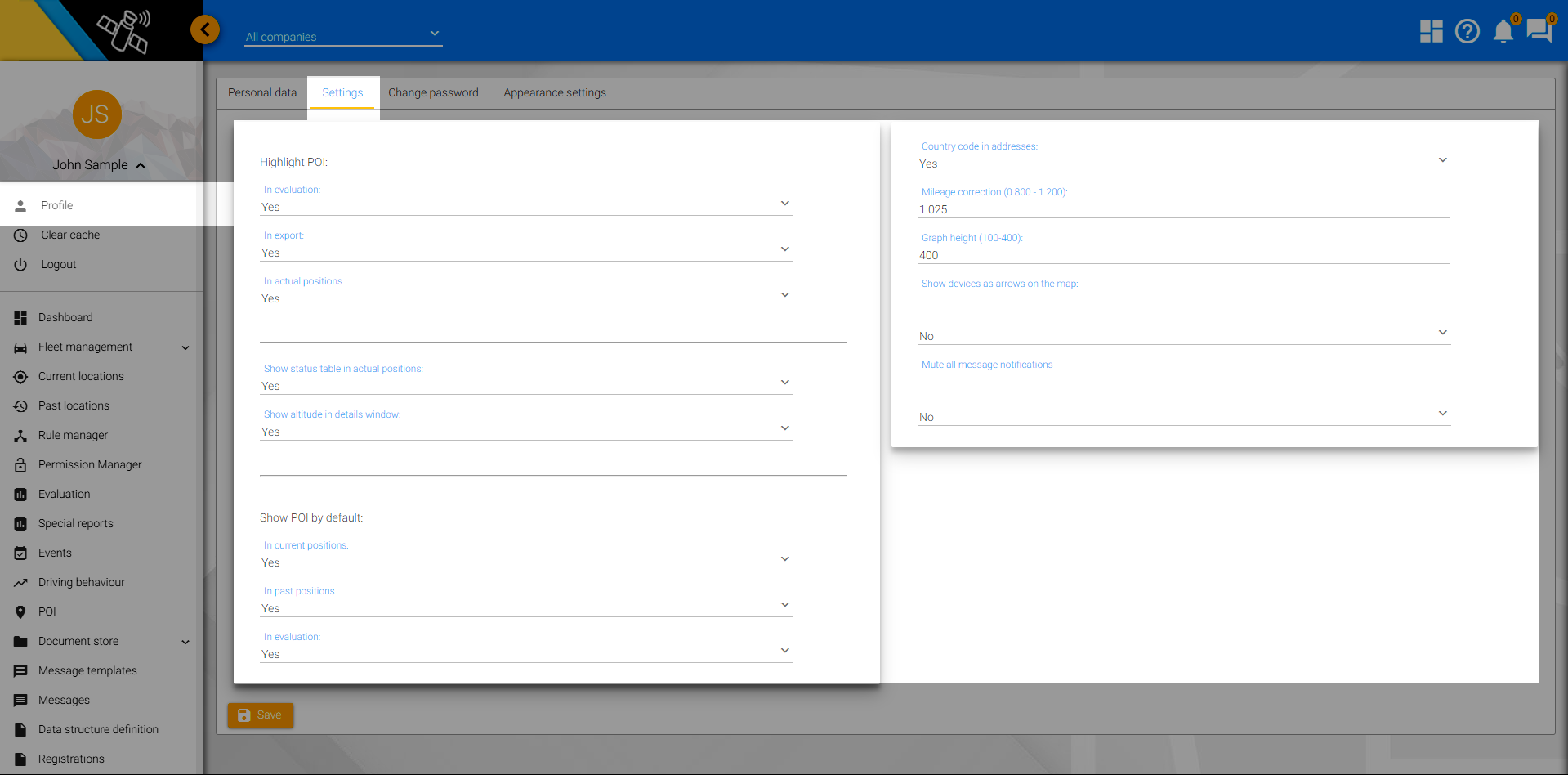Open the Mute all message notifications dropdown
The height and width of the screenshot is (775, 1568).
(1183, 416)
